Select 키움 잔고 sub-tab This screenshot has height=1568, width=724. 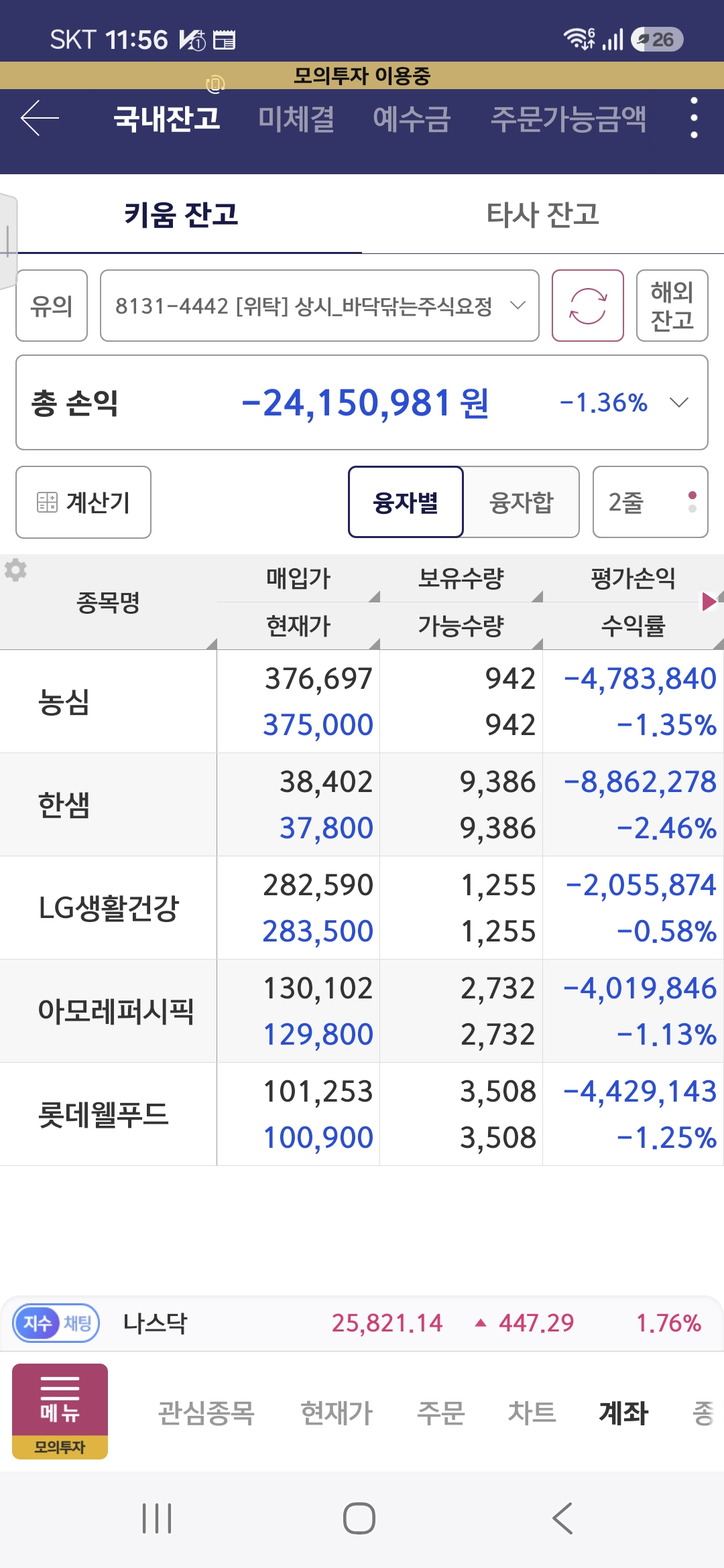pos(181,214)
